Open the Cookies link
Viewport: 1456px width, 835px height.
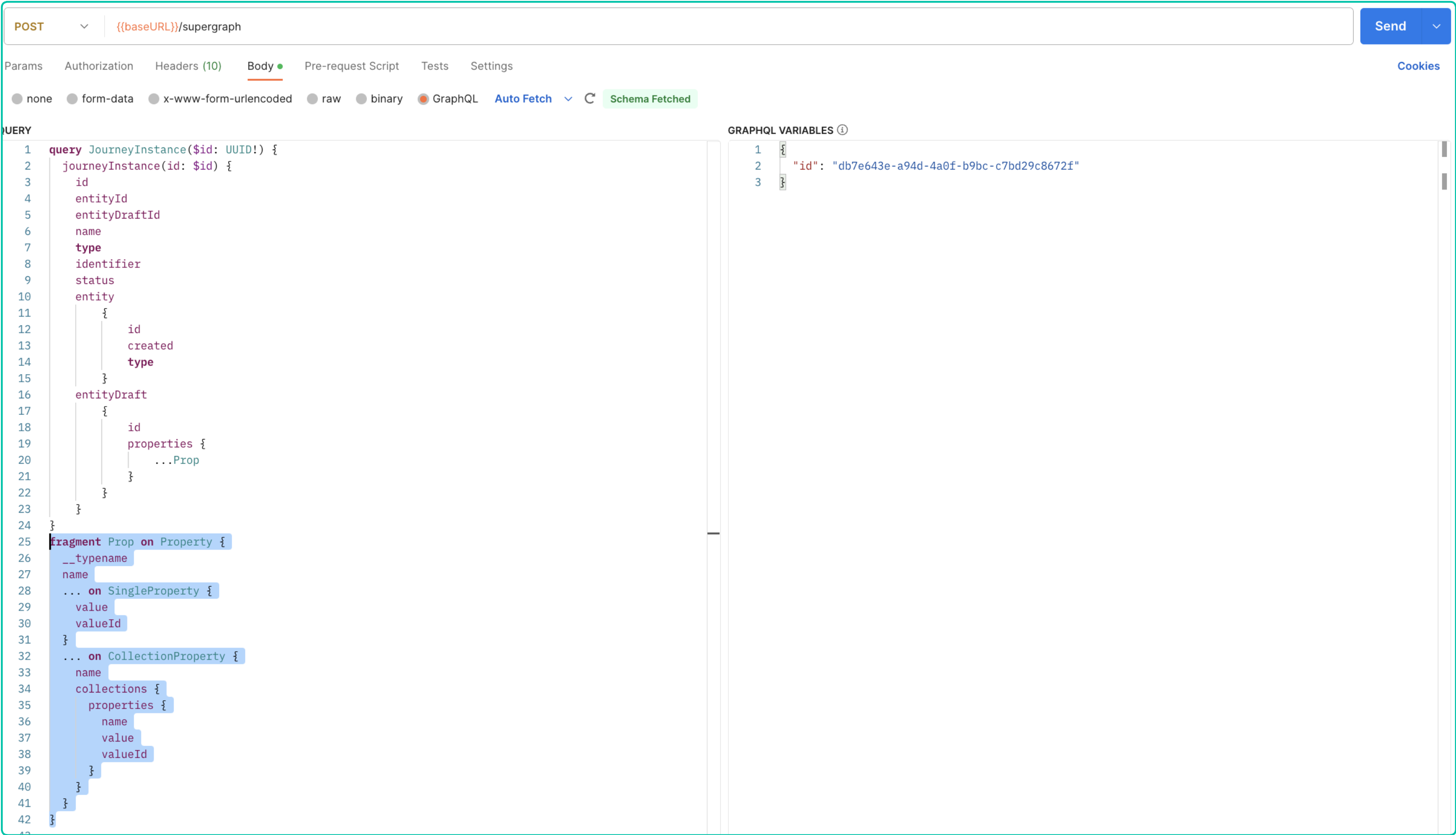point(1418,66)
